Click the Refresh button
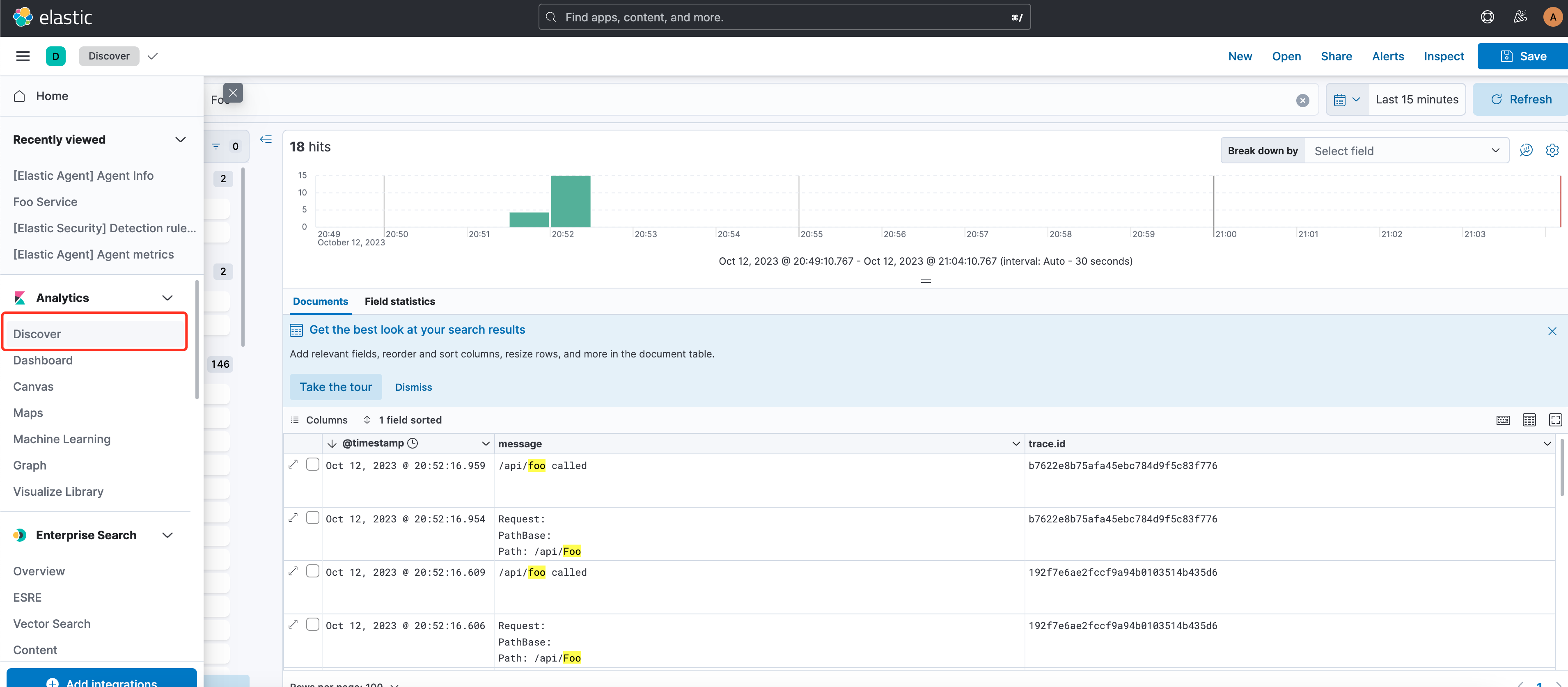1568x687 pixels. click(x=1520, y=99)
